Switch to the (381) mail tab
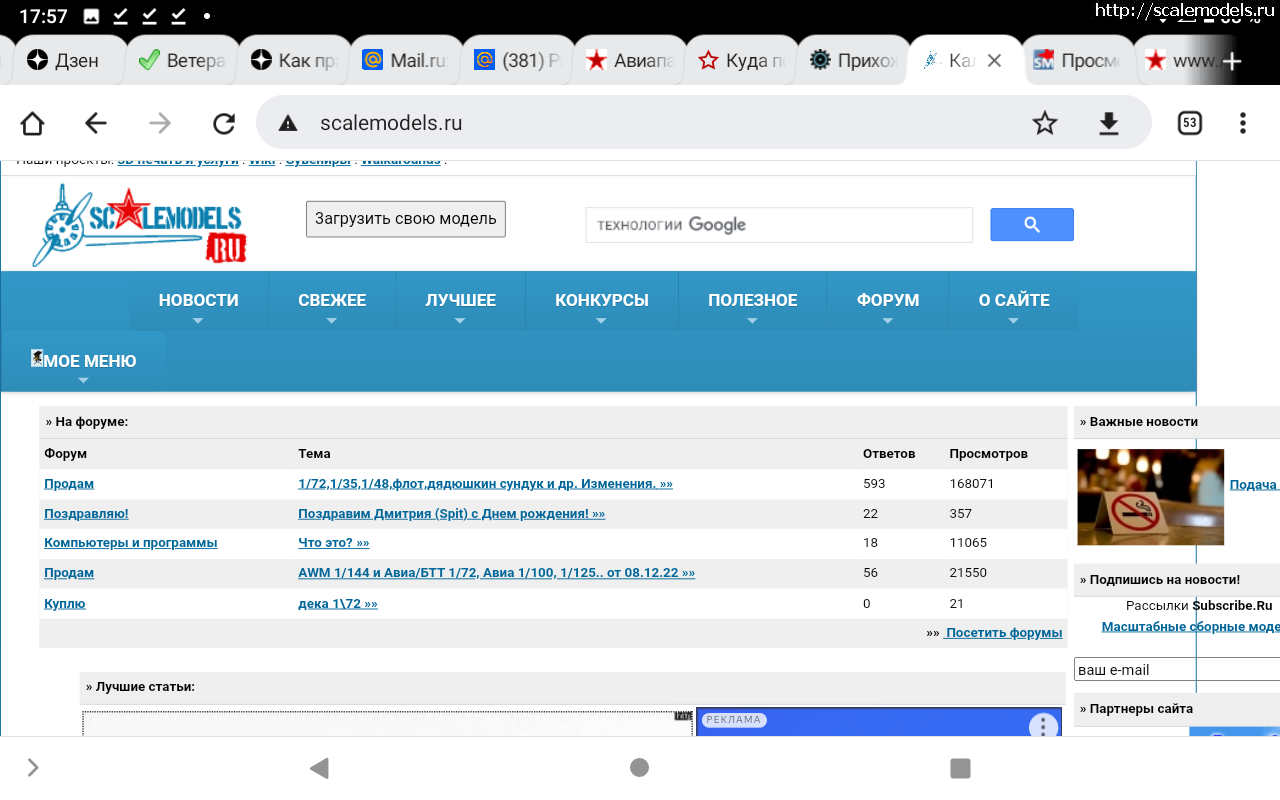1280x800 pixels. click(518, 61)
